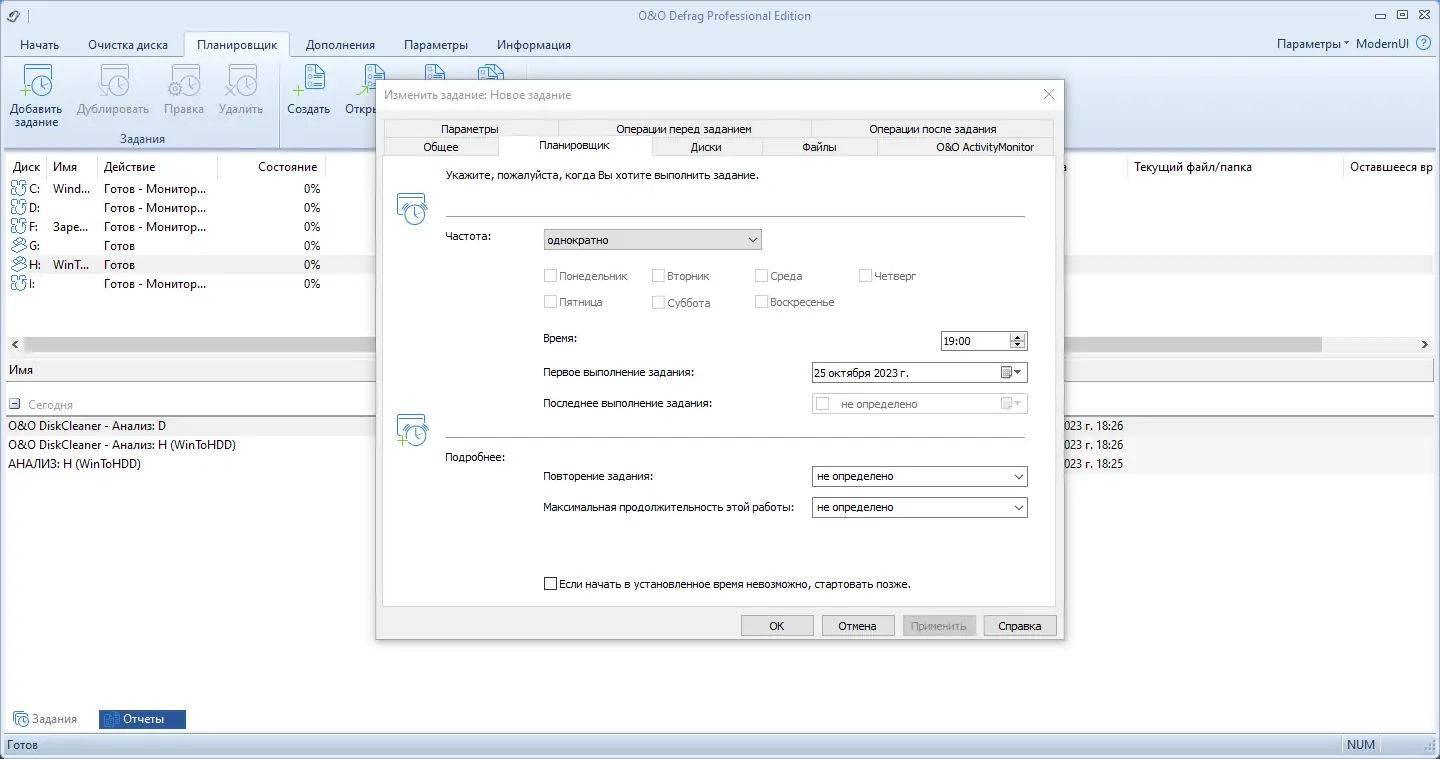
Task: Click the Задания tab icon at bottom
Action: 20,719
